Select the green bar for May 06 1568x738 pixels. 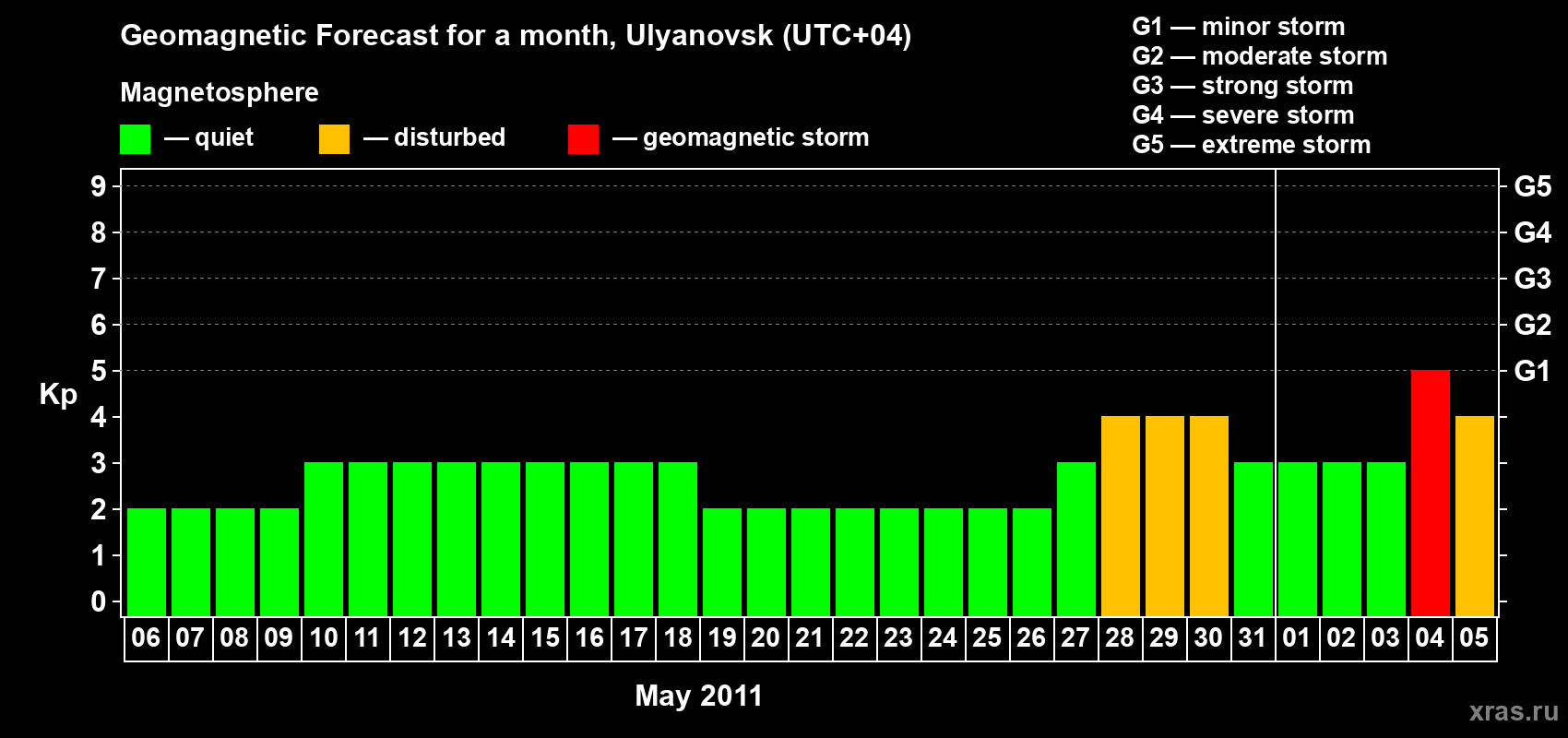click(x=147, y=562)
